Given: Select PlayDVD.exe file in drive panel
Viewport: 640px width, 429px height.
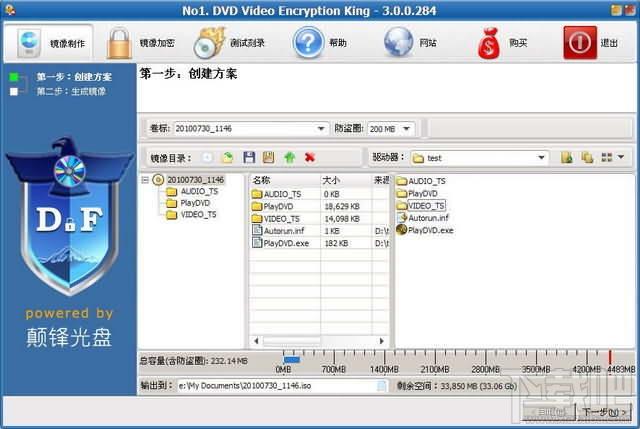Looking at the screenshot, I should tap(425, 230).
